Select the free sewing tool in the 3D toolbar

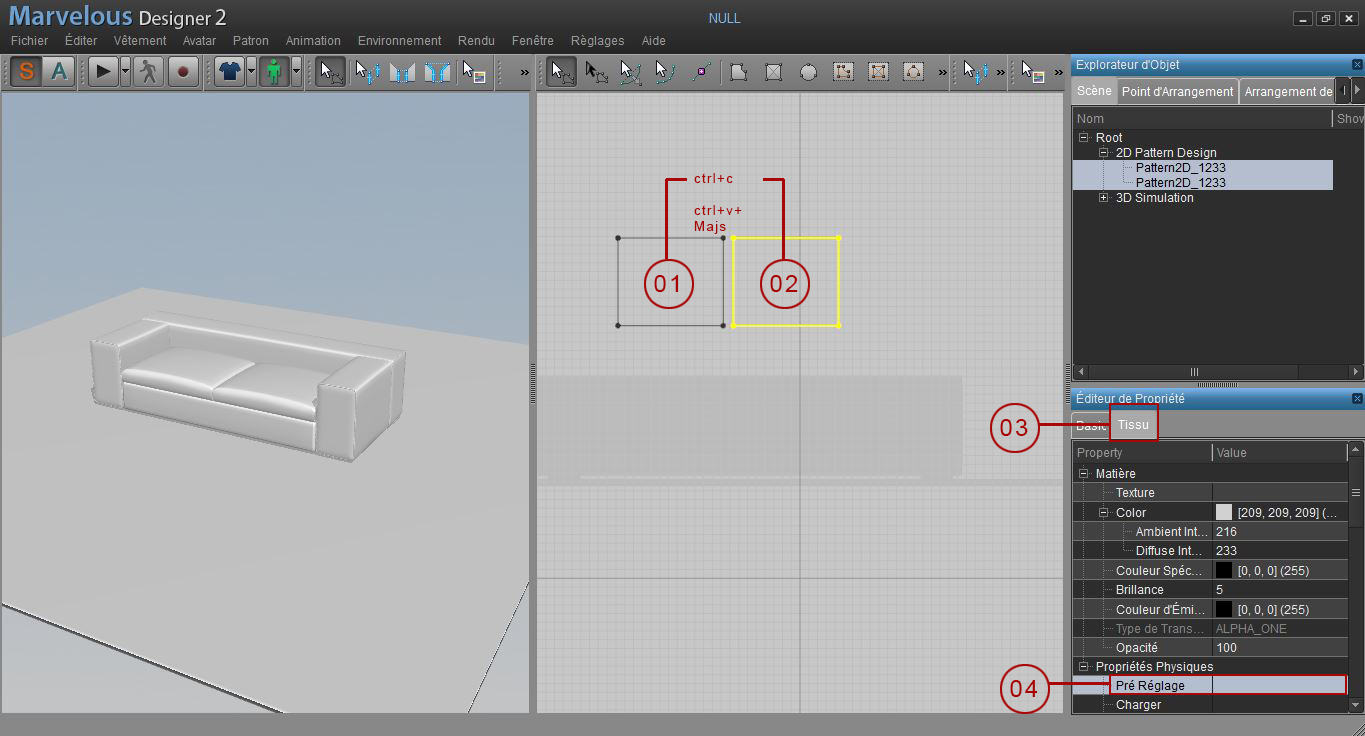[x=437, y=72]
